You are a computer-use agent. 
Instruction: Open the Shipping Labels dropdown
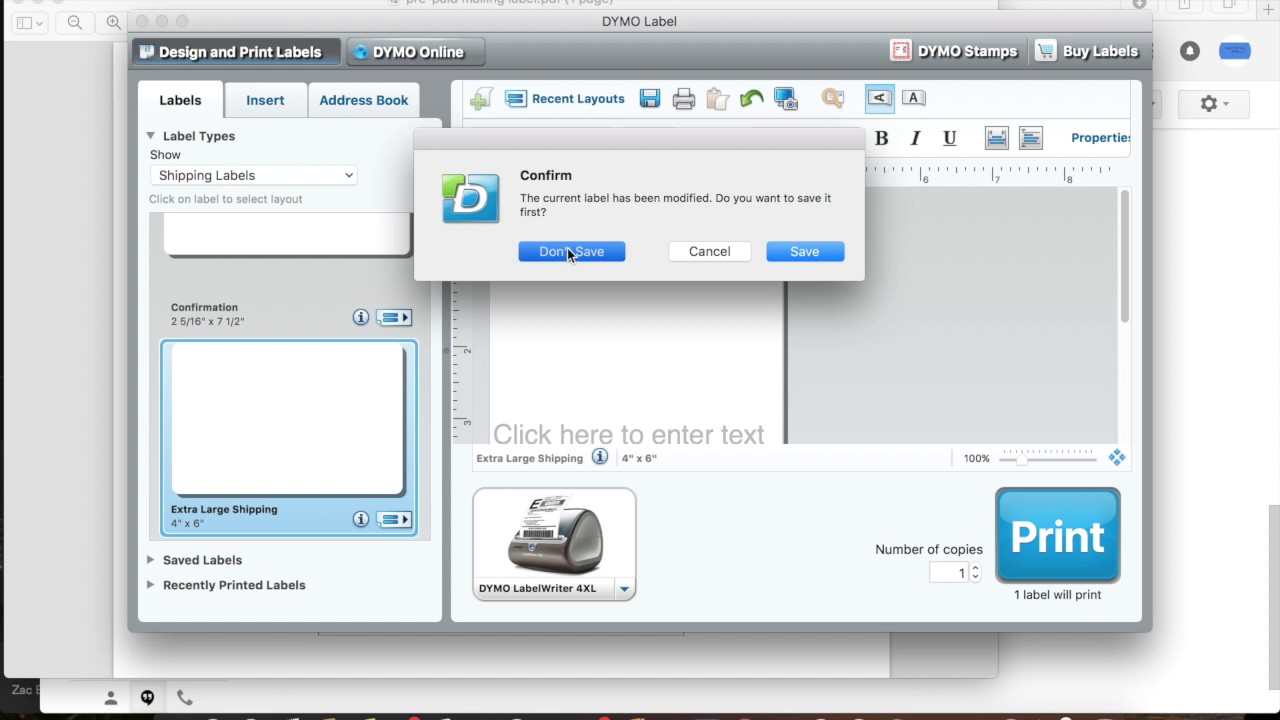pos(254,175)
